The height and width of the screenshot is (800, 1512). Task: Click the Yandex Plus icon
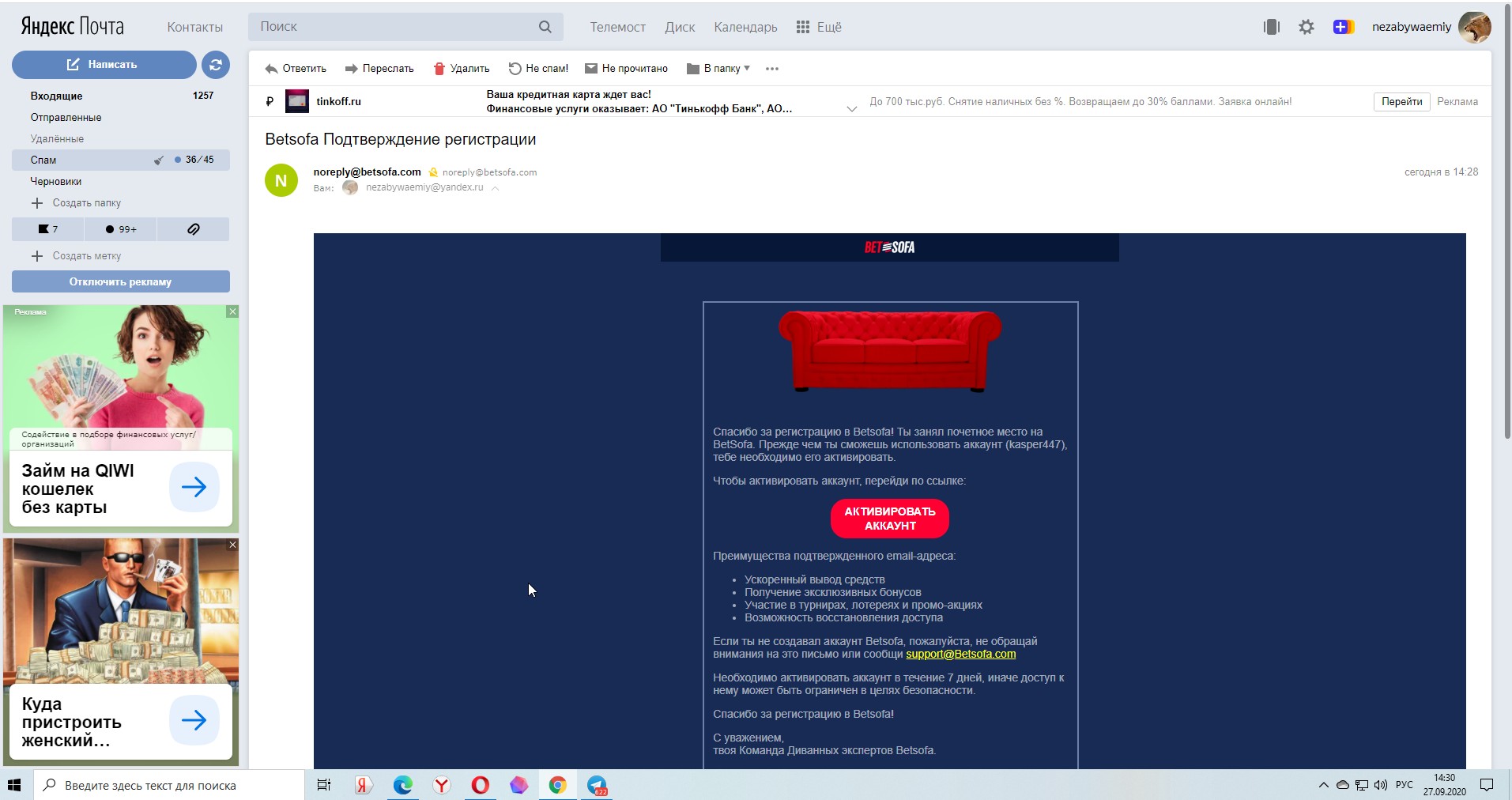pos(1344,27)
